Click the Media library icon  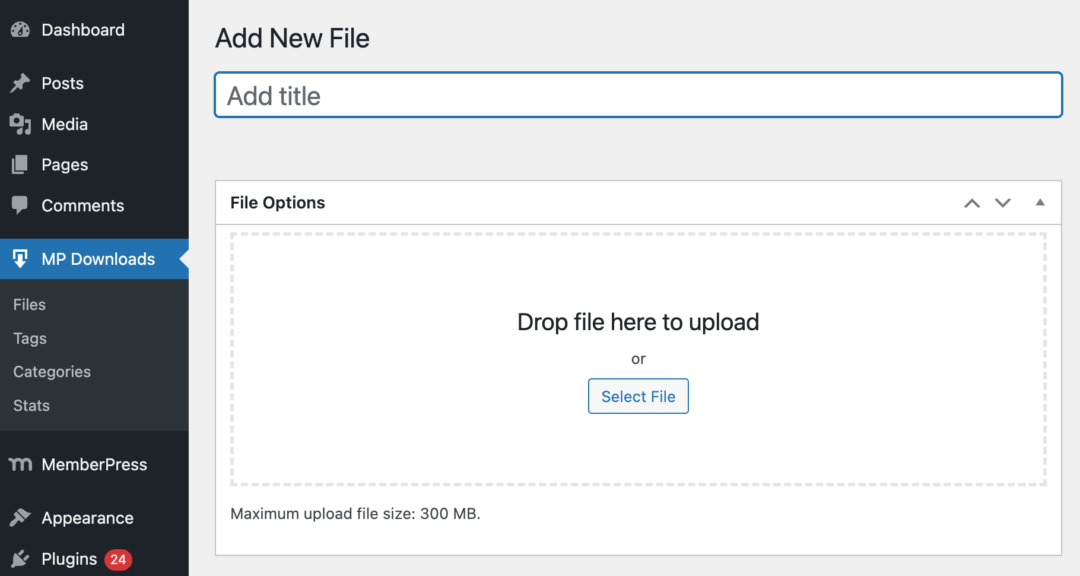tap(20, 125)
